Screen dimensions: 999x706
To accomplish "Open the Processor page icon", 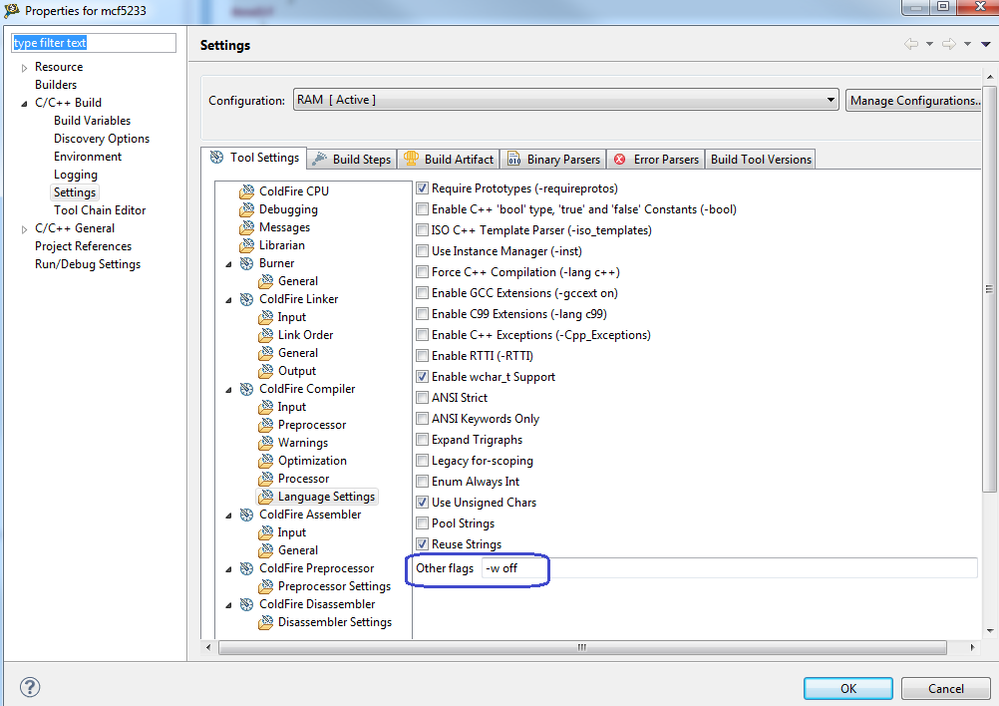I will [x=266, y=478].
